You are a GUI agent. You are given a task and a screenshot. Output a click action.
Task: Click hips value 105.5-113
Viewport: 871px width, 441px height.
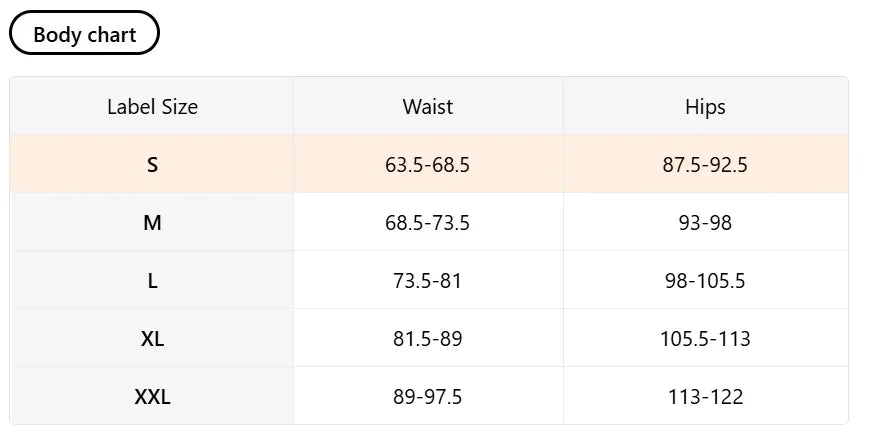pos(705,338)
